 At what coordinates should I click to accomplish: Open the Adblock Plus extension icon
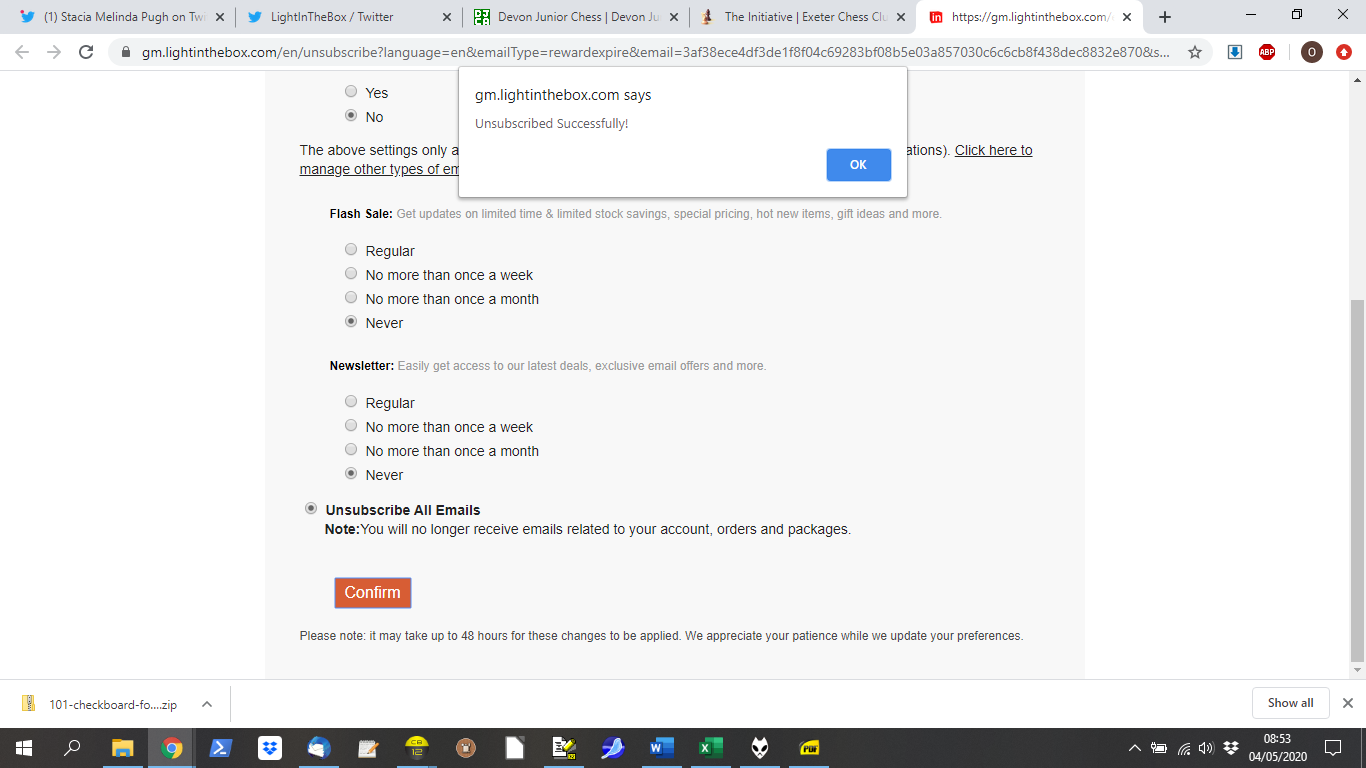click(1267, 52)
